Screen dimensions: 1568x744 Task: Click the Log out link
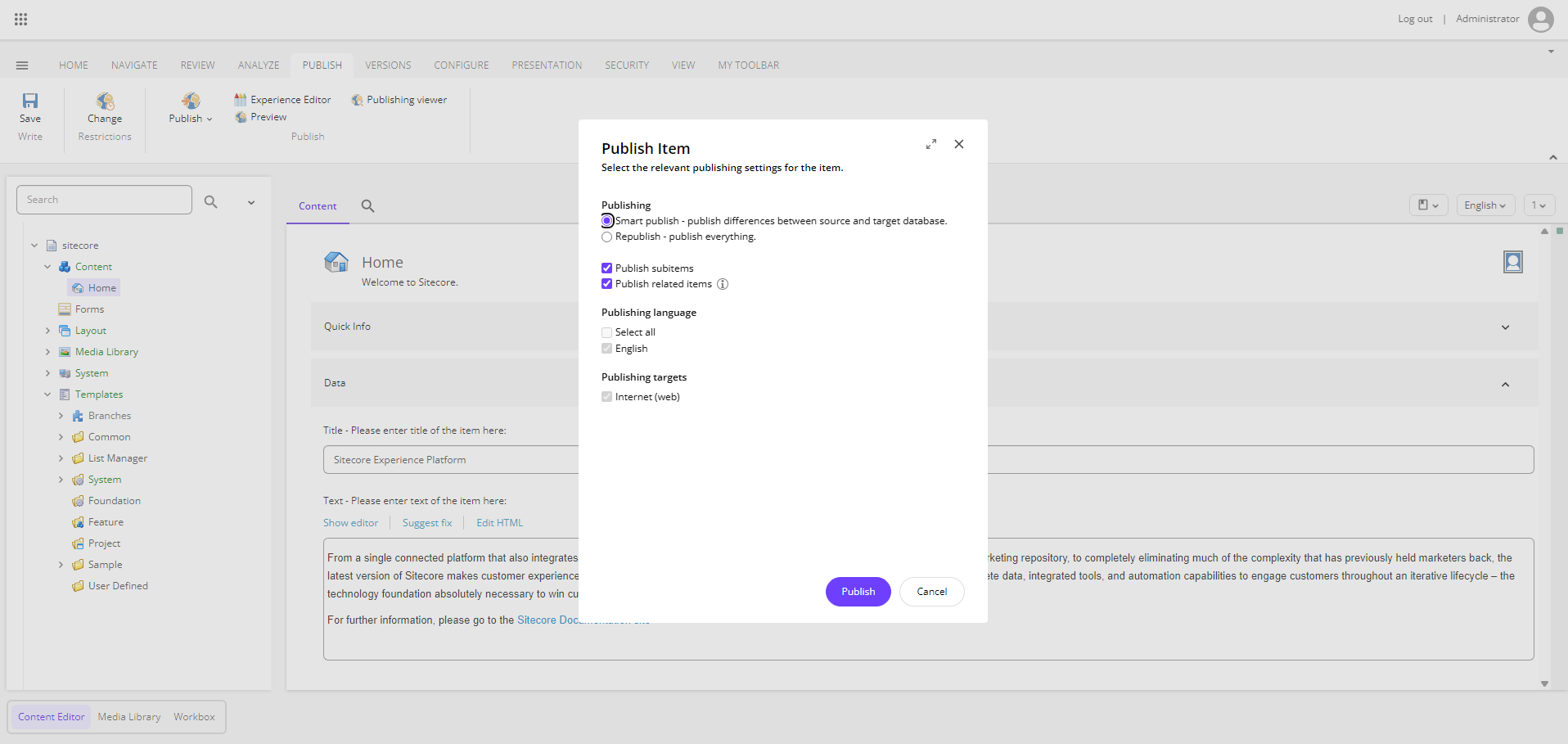coord(1415,19)
